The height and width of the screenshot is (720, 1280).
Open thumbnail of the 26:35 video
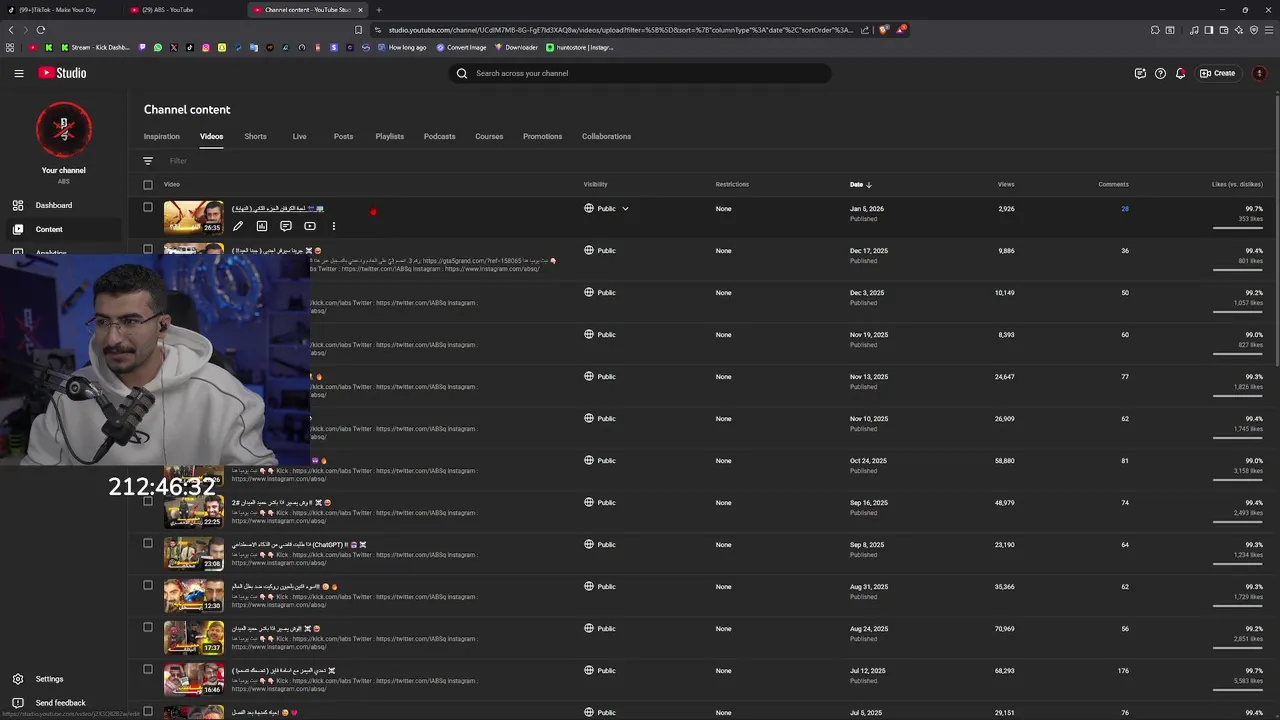(194, 217)
